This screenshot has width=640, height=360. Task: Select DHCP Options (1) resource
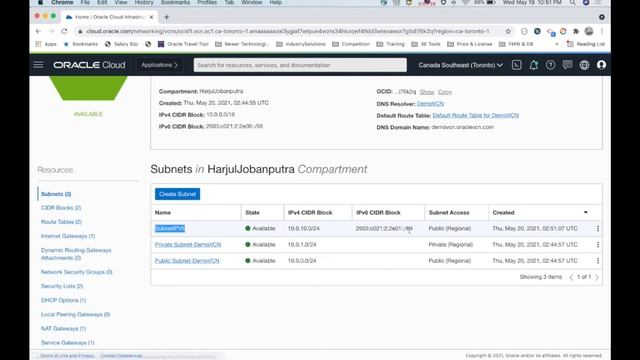pos(63,300)
